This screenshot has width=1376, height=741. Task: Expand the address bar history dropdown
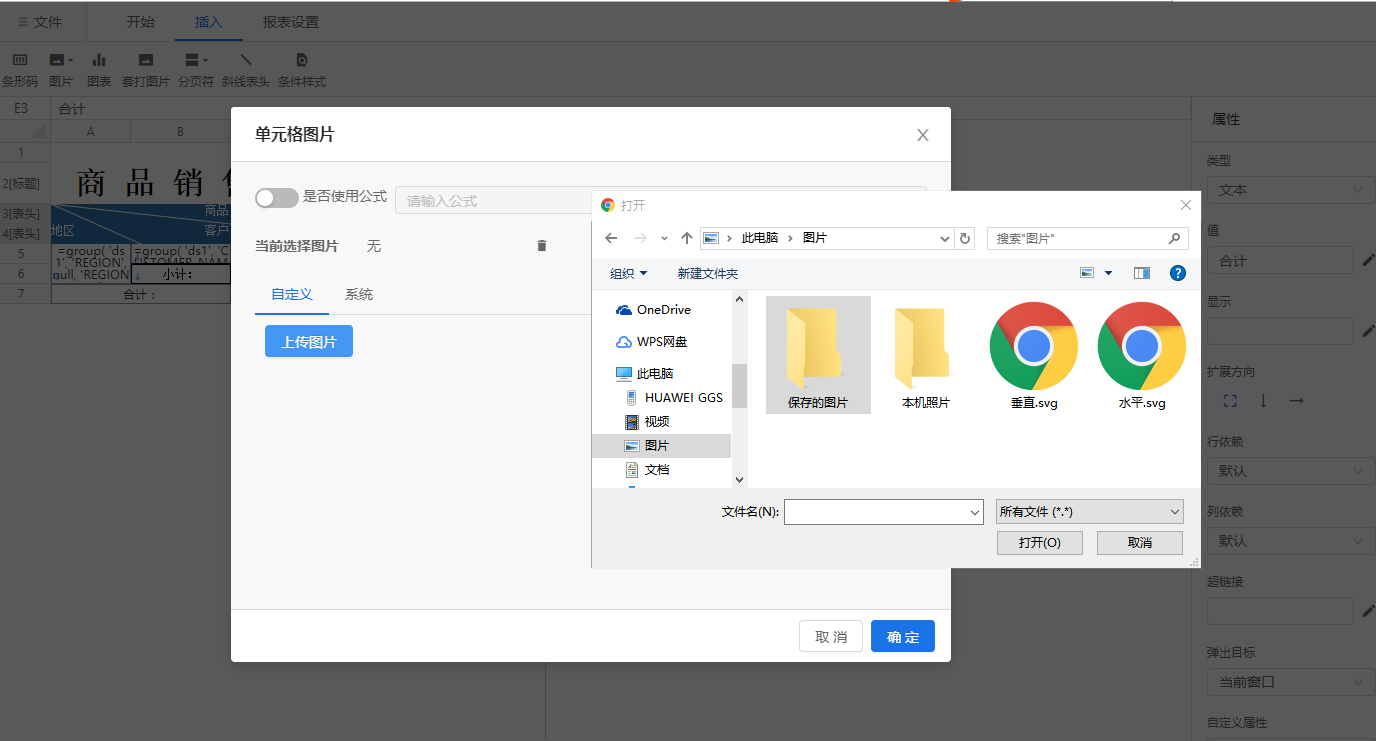(x=945, y=238)
